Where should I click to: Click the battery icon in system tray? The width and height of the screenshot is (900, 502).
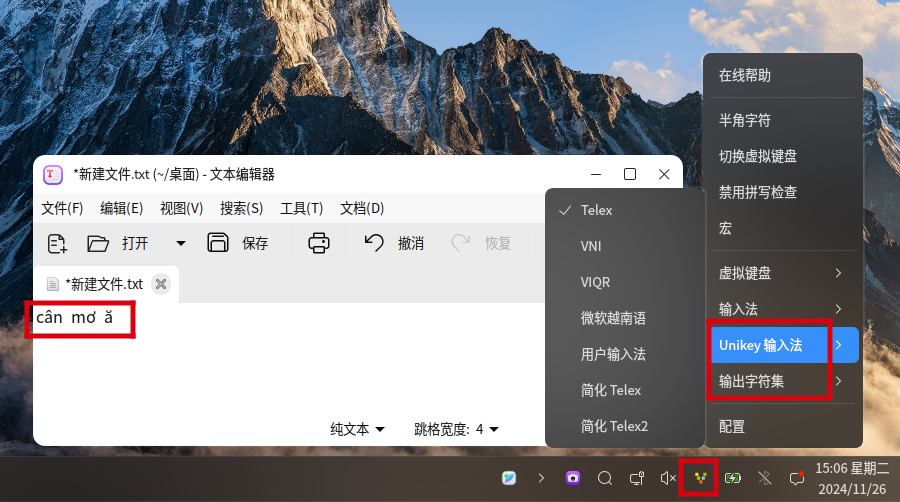[733, 478]
